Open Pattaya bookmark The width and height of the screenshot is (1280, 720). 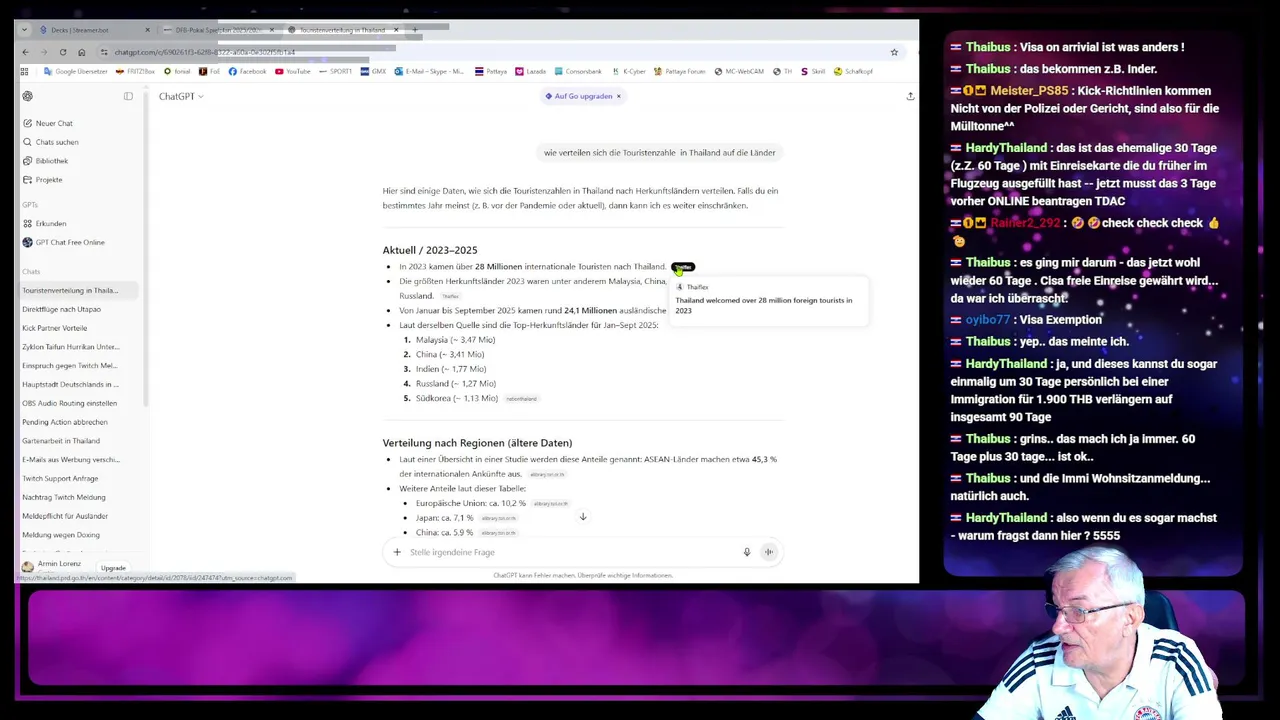[491, 71]
